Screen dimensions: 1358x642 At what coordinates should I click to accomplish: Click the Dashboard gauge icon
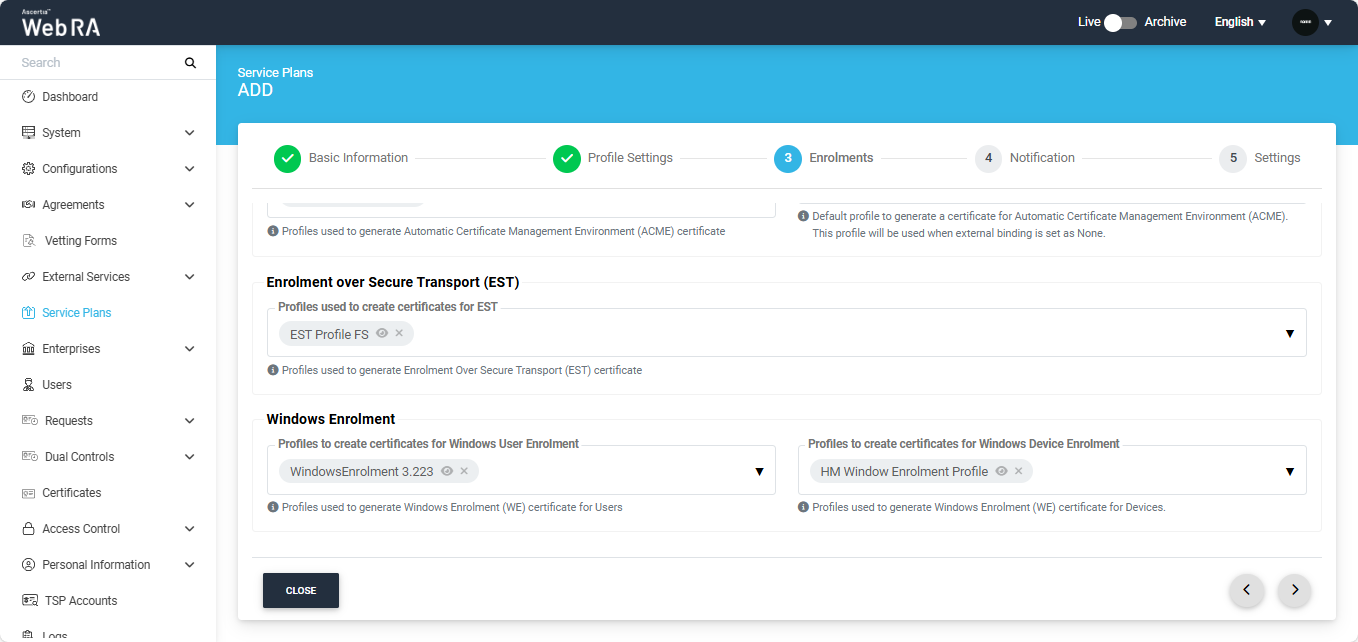28,97
